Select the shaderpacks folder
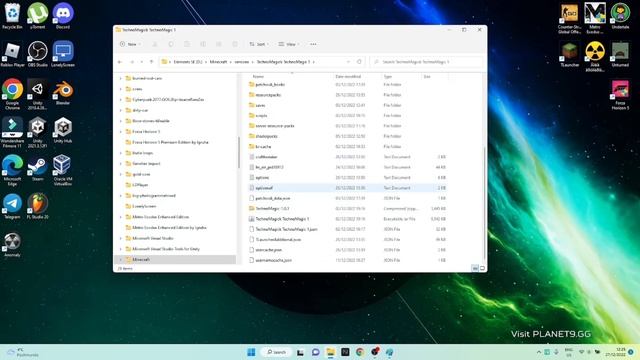The width and height of the screenshot is (640, 360). click(266, 136)
